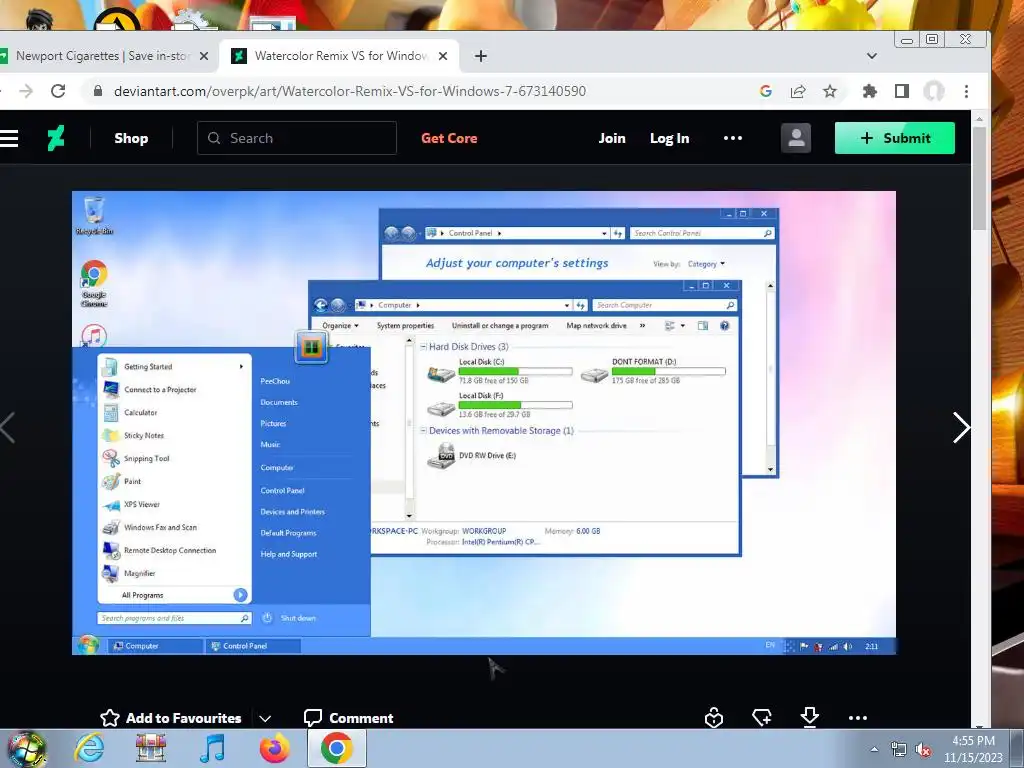Launch Internet Explorer from the taskbar
This screenshot has height=768, width=1024.
pos(89,748)
